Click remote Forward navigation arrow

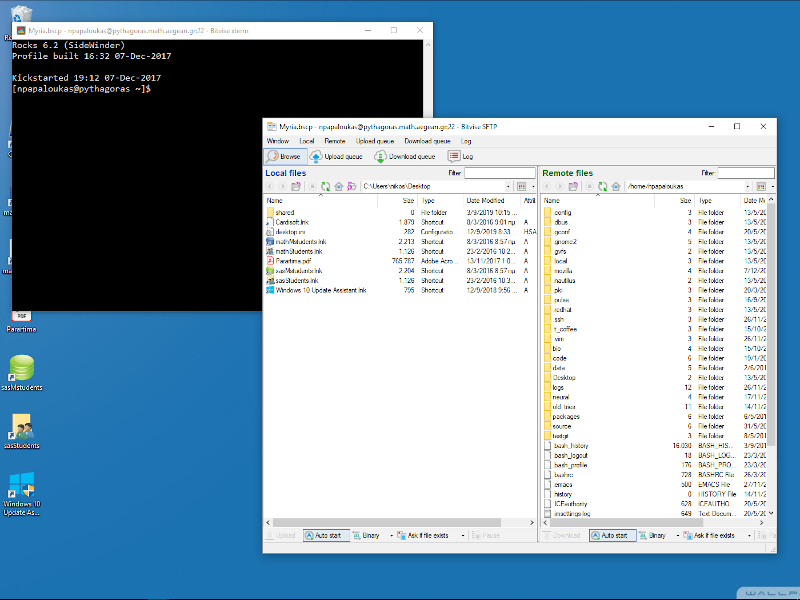[x=560, y=186]
